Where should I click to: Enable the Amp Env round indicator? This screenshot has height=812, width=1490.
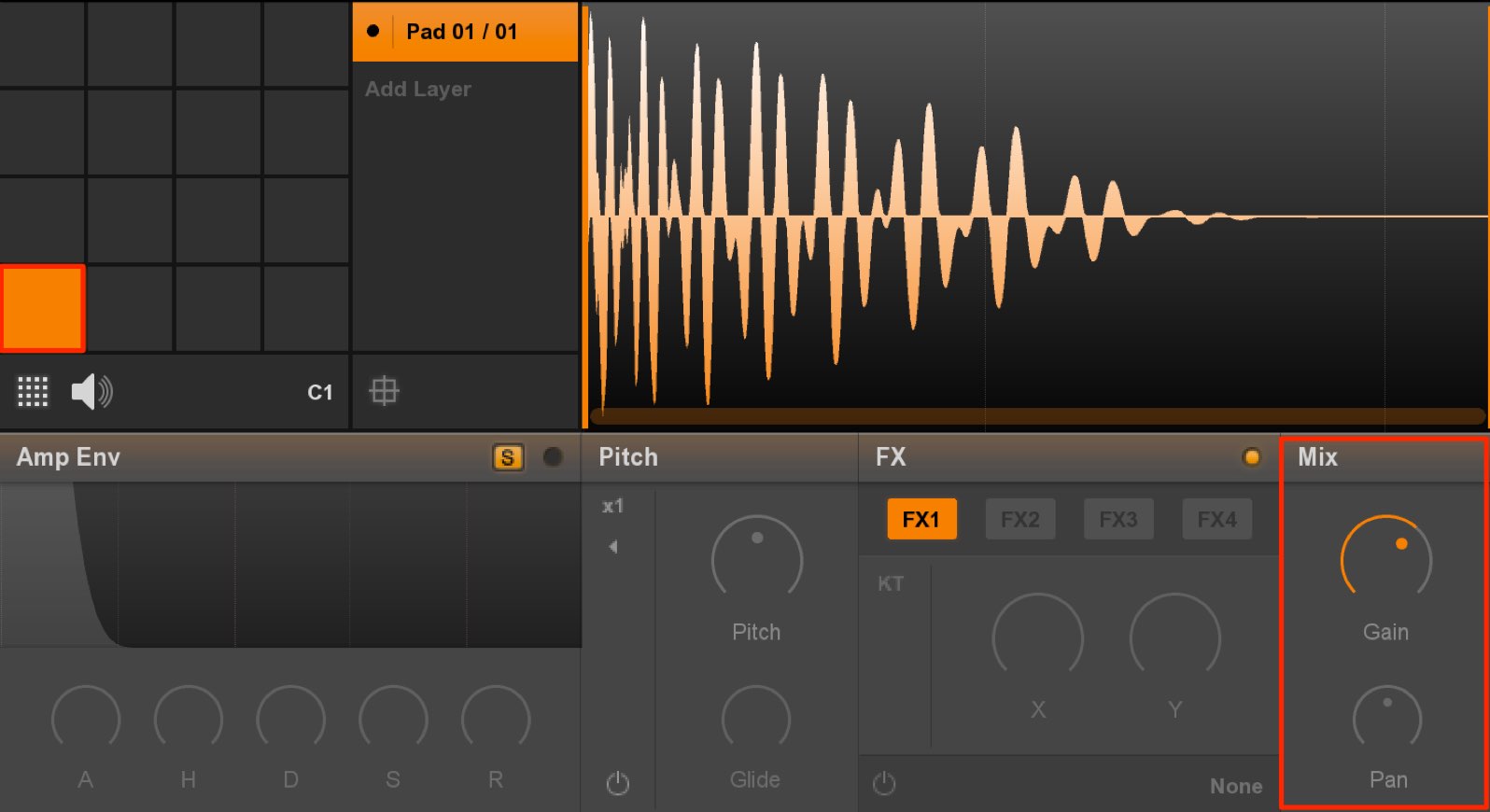point(553,457)
